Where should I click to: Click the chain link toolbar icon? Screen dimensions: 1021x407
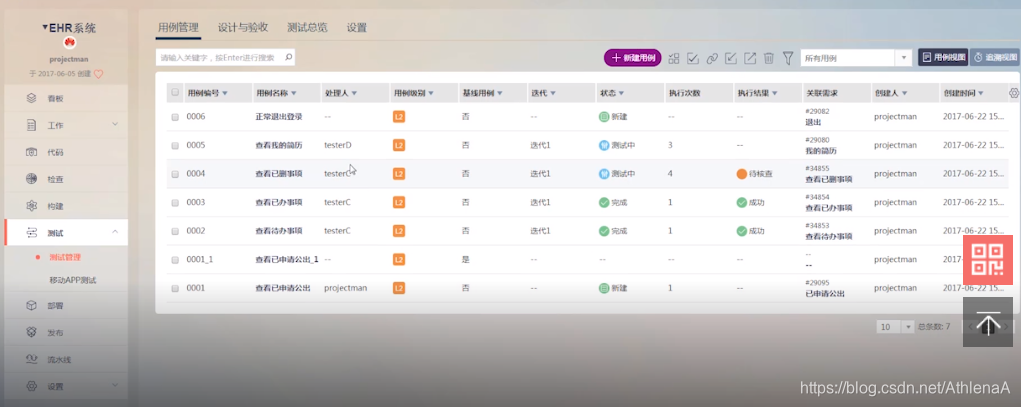pos(712,58)
